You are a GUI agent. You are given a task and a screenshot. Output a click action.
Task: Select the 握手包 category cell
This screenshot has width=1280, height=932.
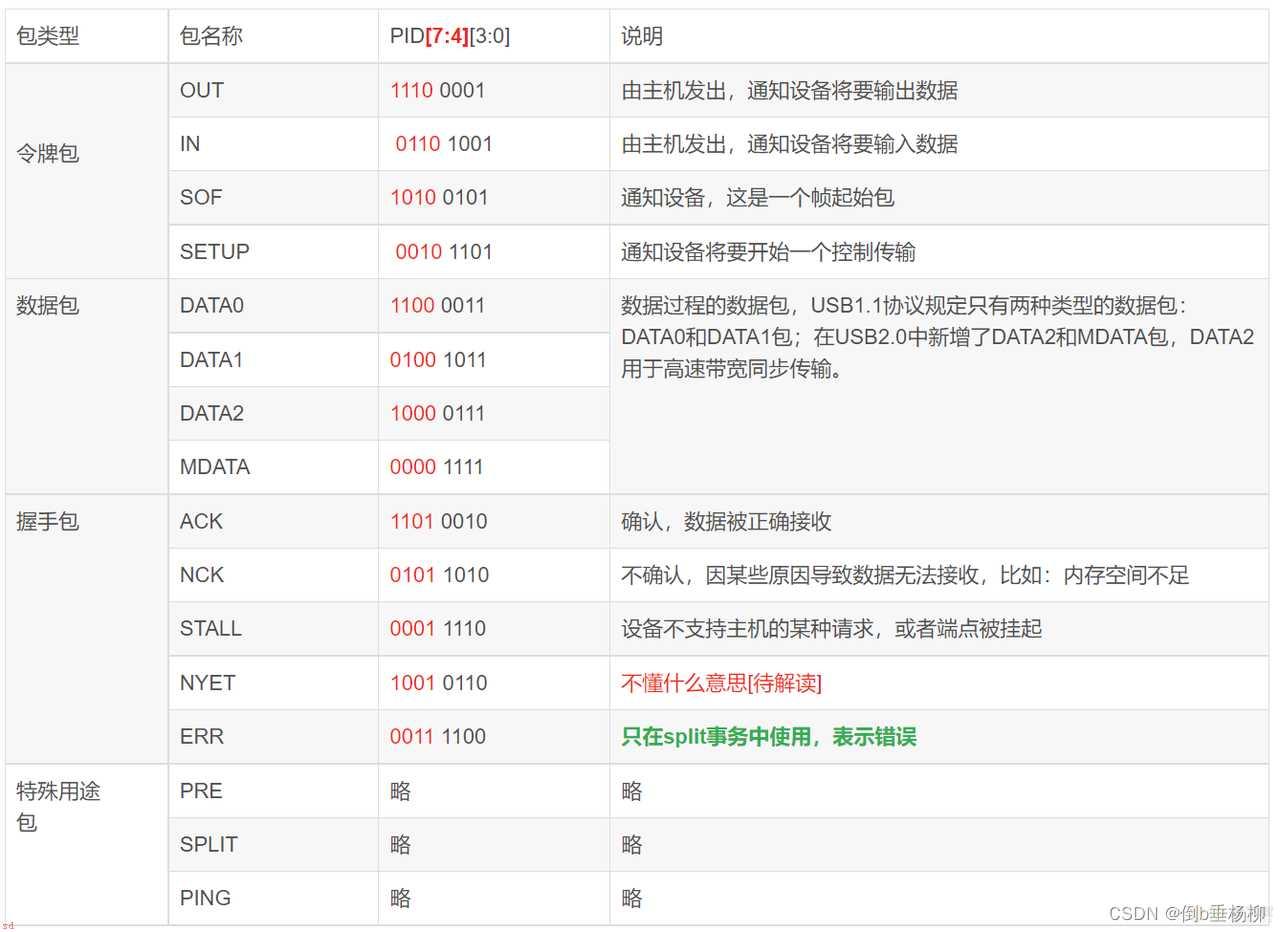click(87, 629)
